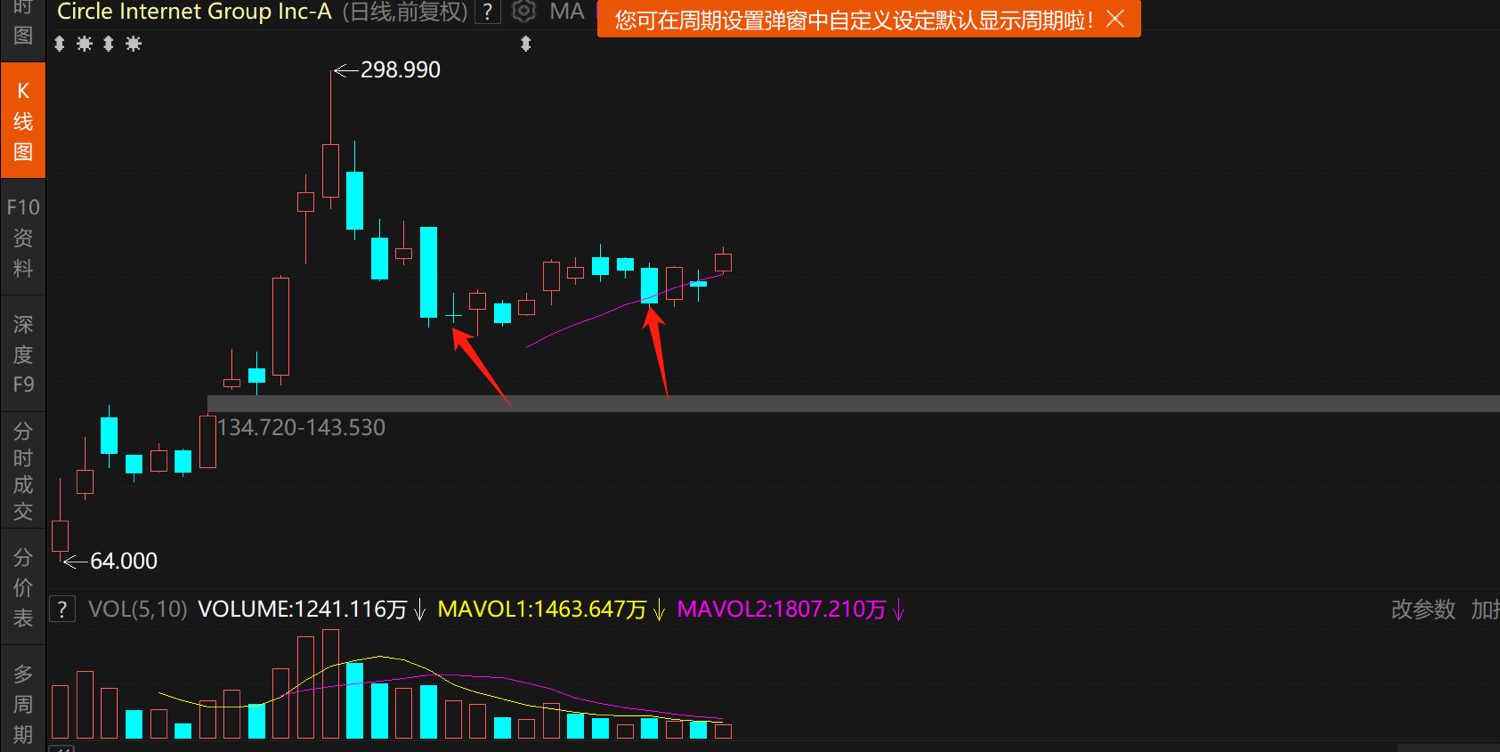Click the up-down arrow marker at chart top center
Viewport: 1500px width, 752px height.
526,44
